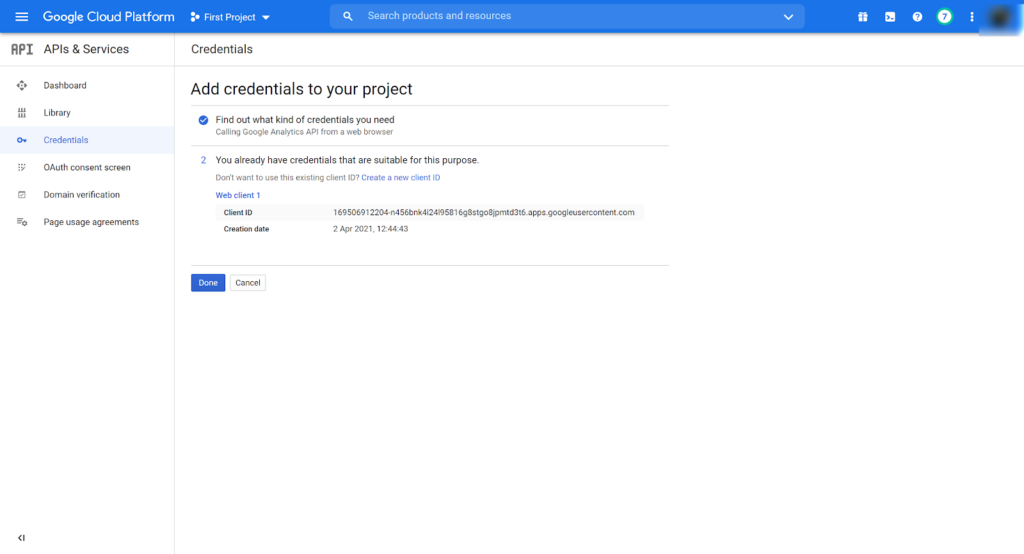Open notifications badge showing 7
1024x554 pixels.
point(944,17)
